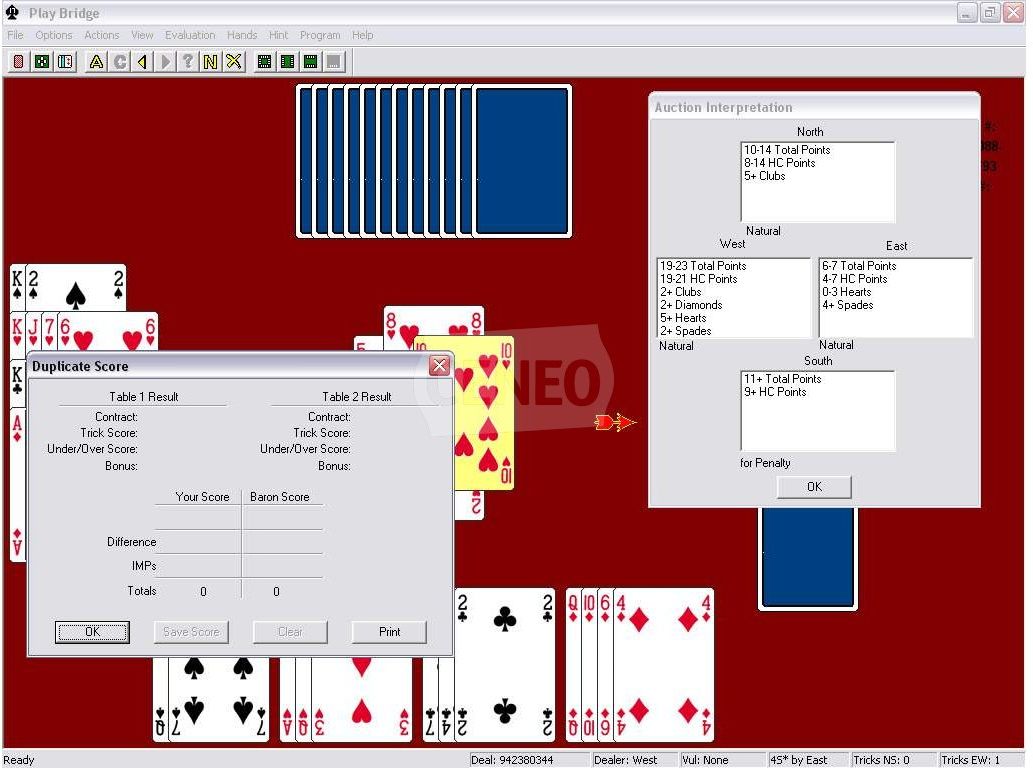Click the last green film toolbar icon
Viewport: 1033px width, 768px height.
click(311, 62)
